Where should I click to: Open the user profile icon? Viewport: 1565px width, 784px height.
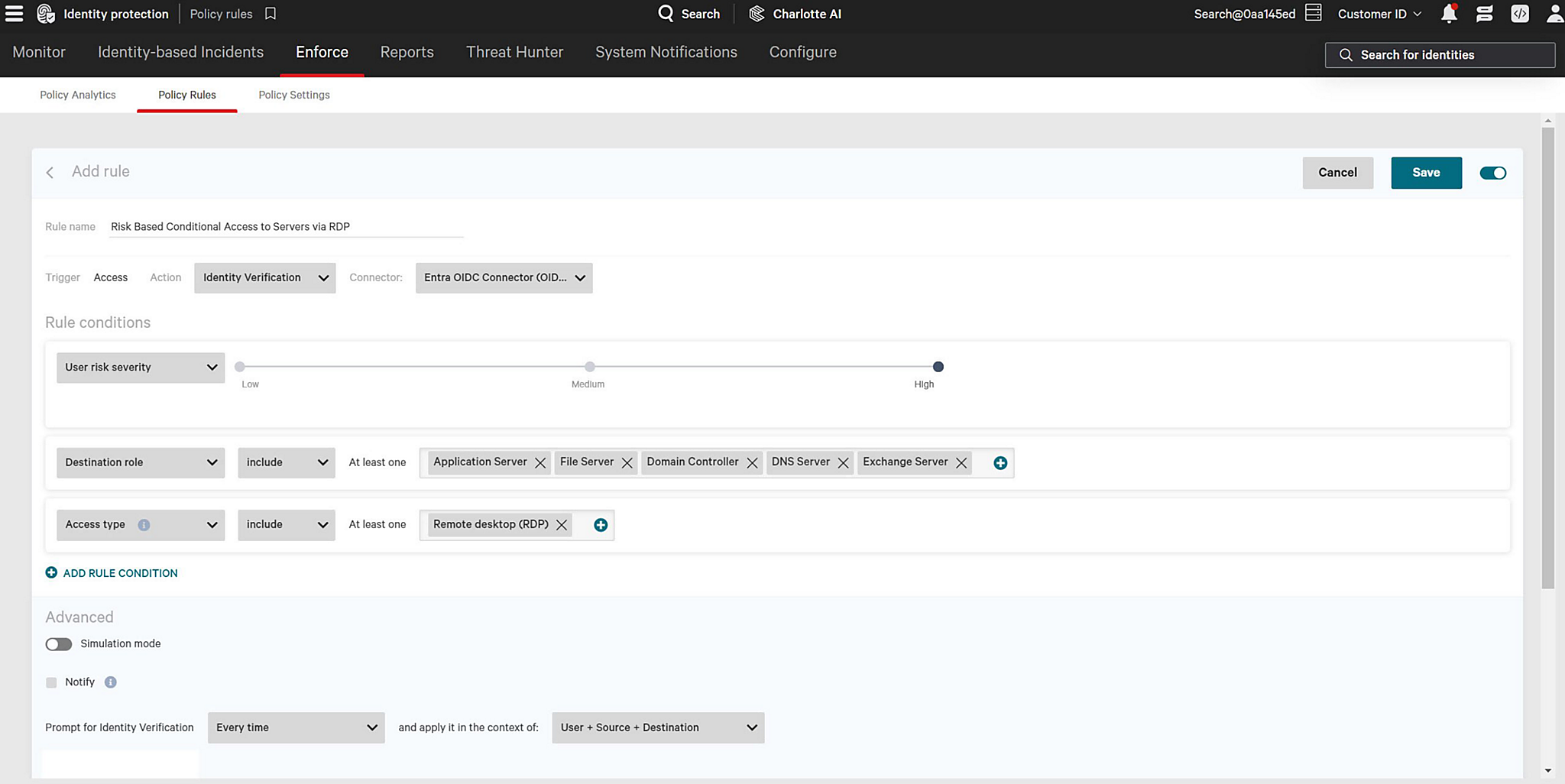1554,13
